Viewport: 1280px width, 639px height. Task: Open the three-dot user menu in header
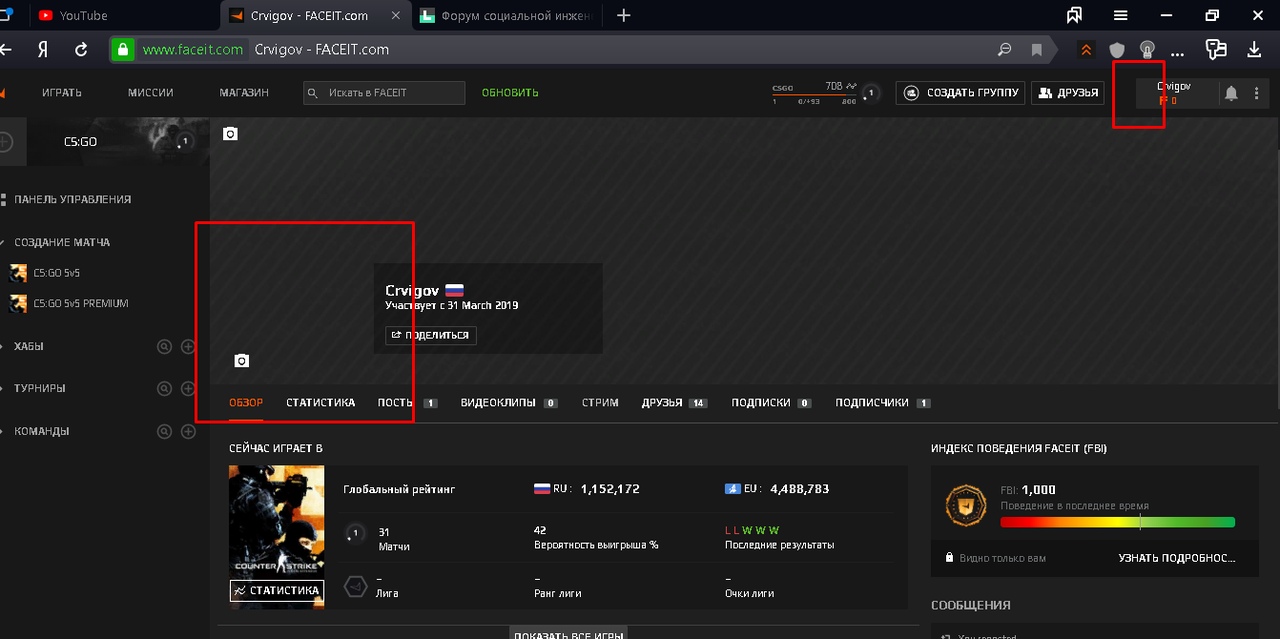click(x=1257, y=93)
